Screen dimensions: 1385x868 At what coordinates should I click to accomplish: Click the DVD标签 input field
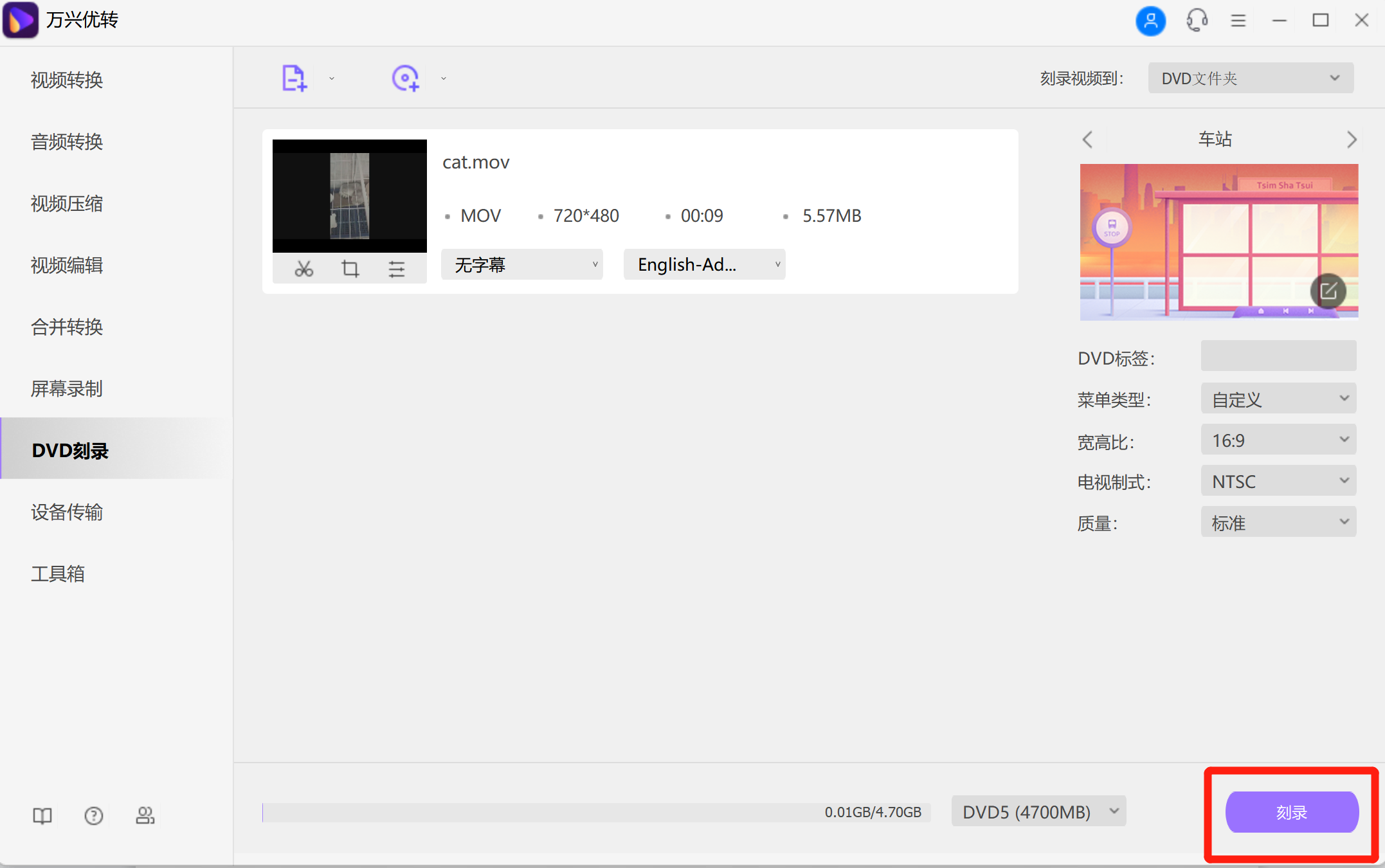tap(1278, 356)
